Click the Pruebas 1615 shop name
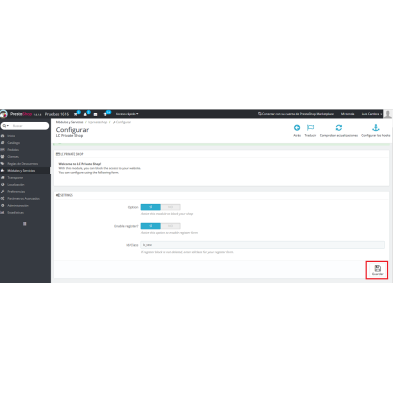The image size is (393, 393). coord(57,114)
